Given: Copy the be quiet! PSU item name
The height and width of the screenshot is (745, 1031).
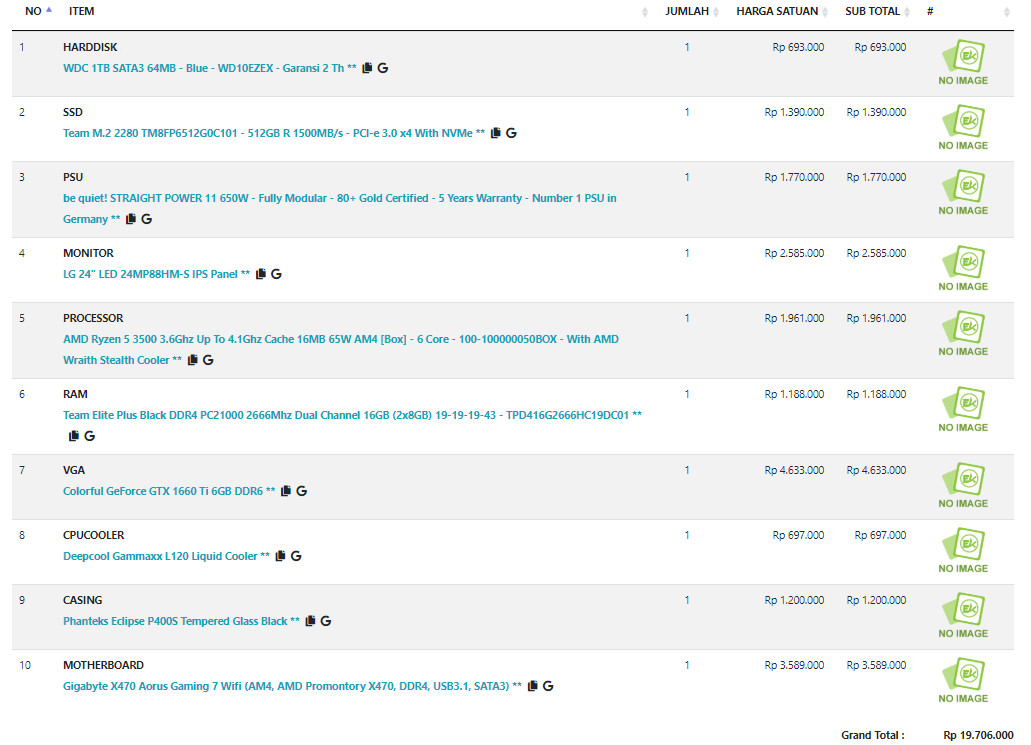Looking at the screenshot, I should click(x=131, y=219).
